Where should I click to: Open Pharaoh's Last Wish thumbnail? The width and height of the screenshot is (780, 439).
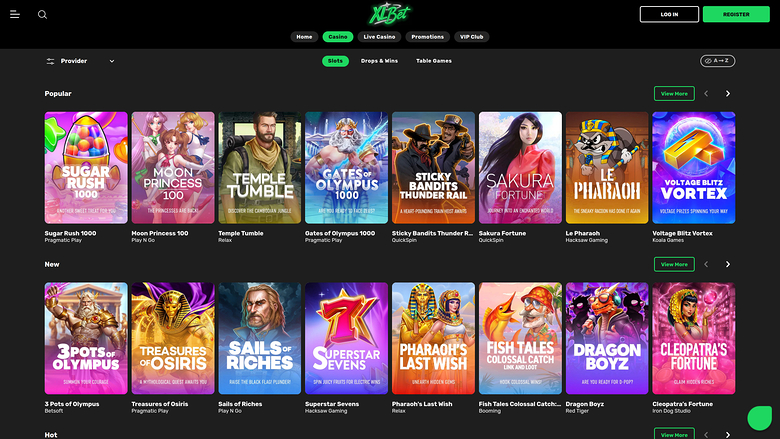433,339
